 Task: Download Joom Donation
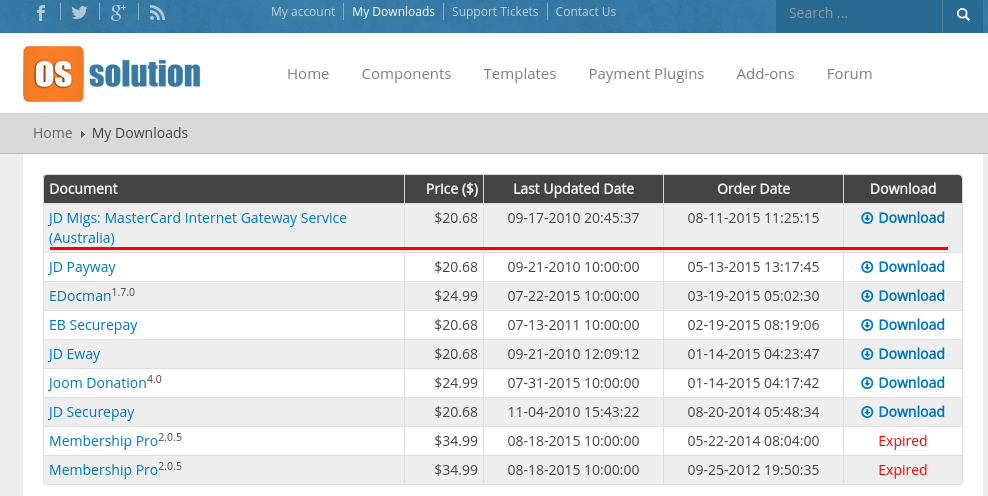tap(903, 383)
